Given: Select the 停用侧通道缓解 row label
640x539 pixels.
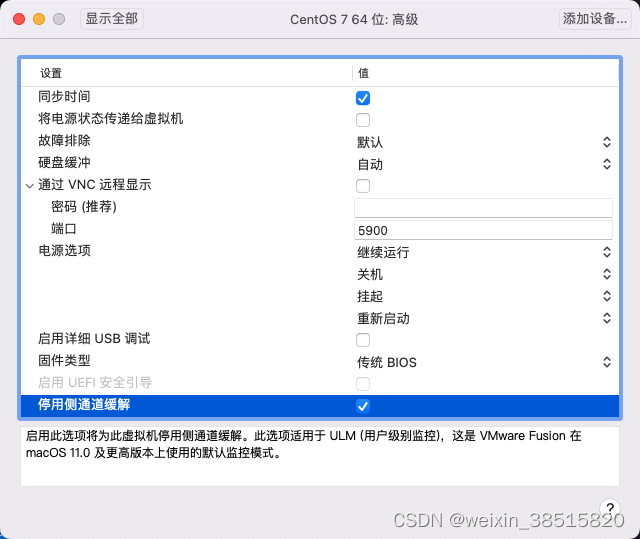Looking at the screenshot, I should click(x=84, y=405).
